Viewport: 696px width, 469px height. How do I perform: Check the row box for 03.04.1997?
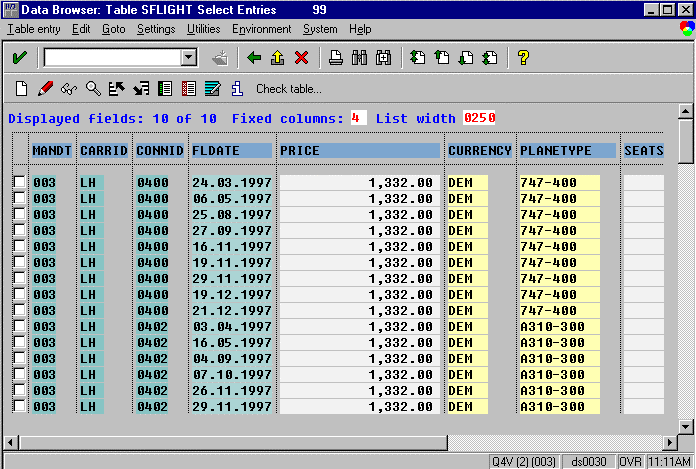(x=19, y=327)
